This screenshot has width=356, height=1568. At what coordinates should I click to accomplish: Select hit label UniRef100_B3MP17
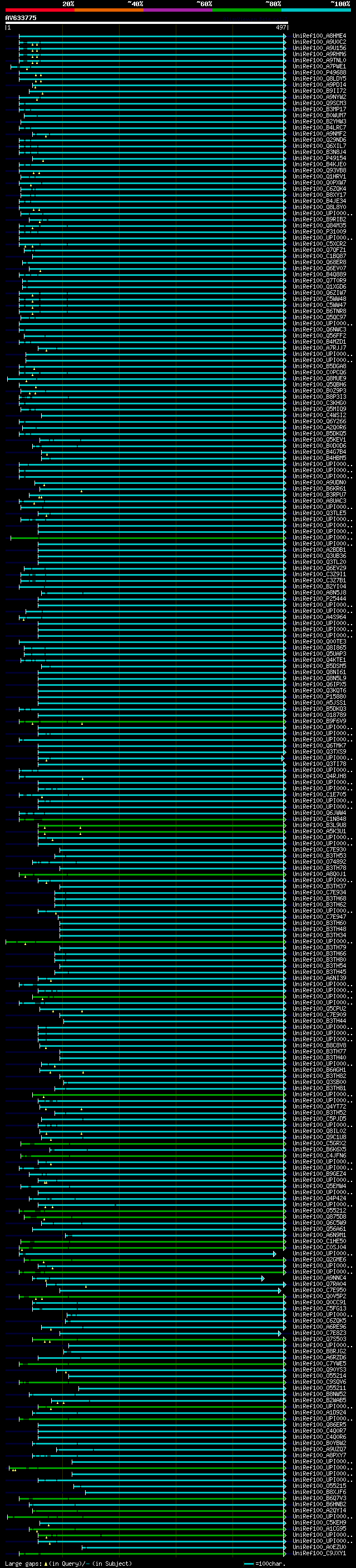point(319,109)
